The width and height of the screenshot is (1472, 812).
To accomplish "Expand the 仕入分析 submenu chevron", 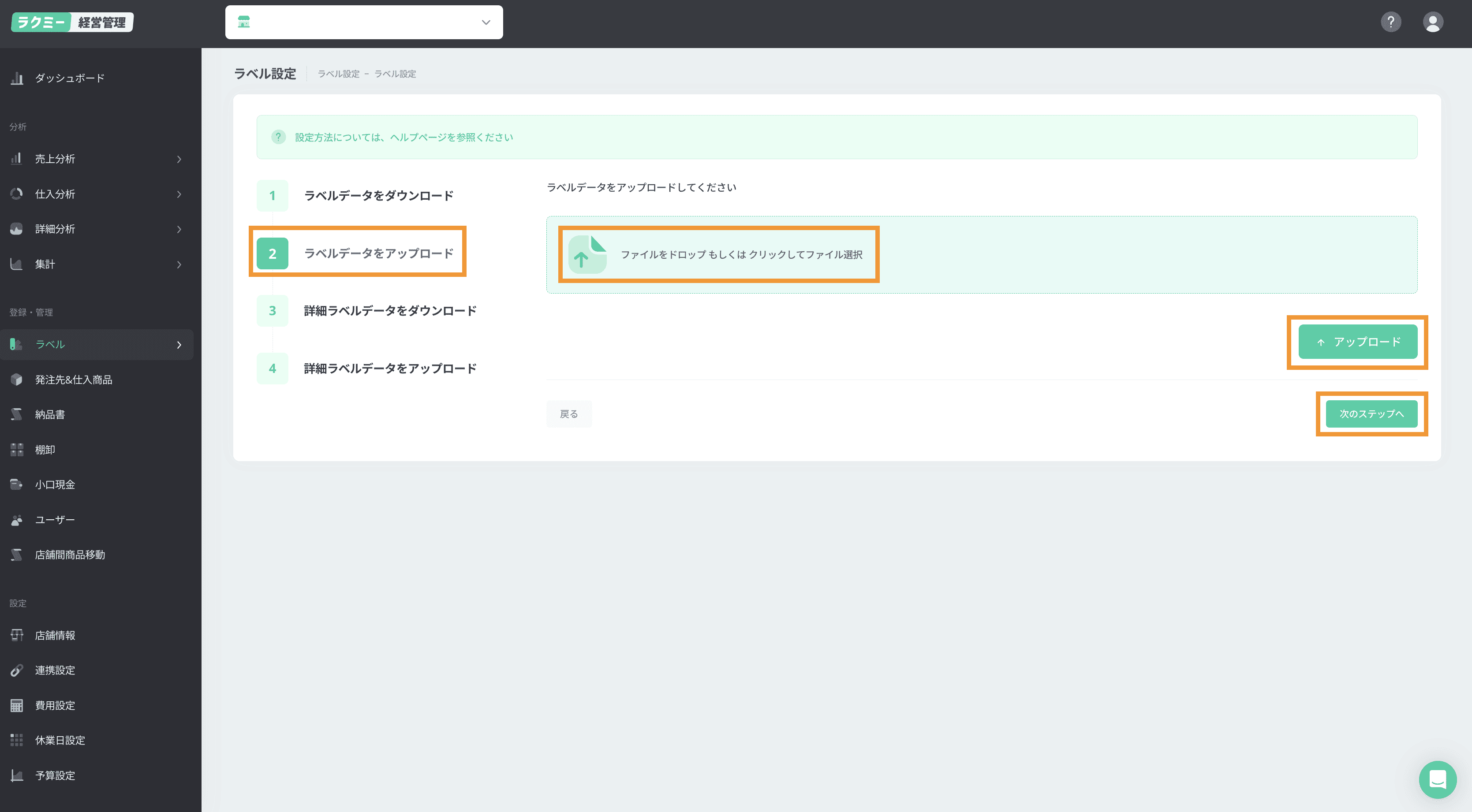I will pyautogui.click(x=179, y=194).
